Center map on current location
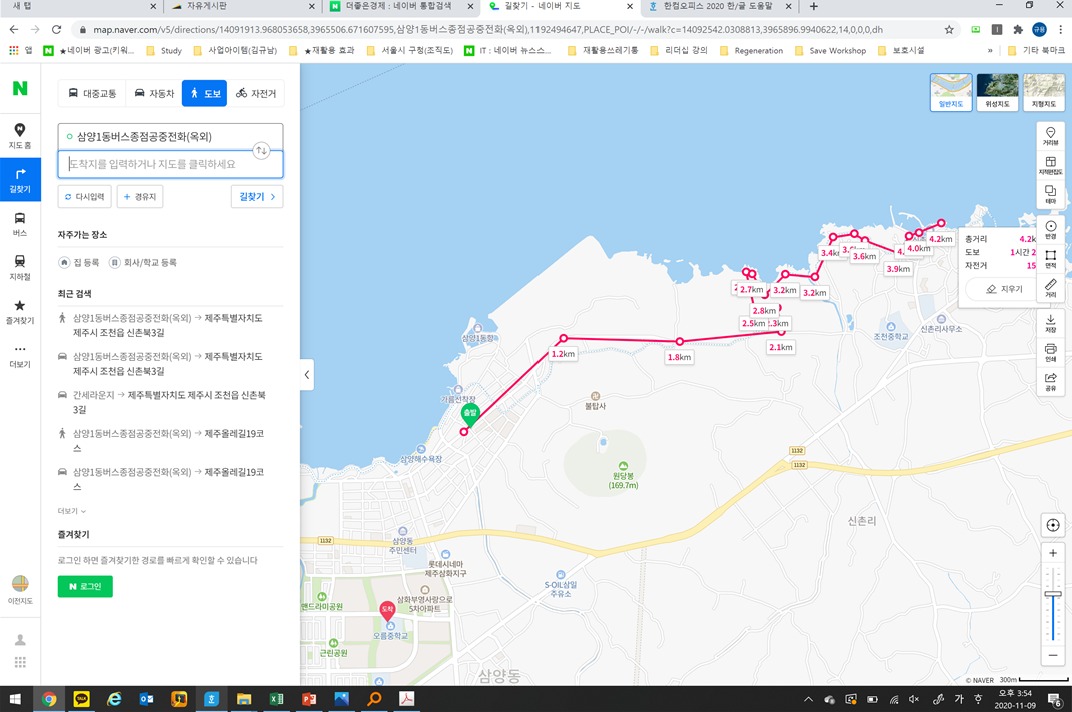 [1053, 525]
